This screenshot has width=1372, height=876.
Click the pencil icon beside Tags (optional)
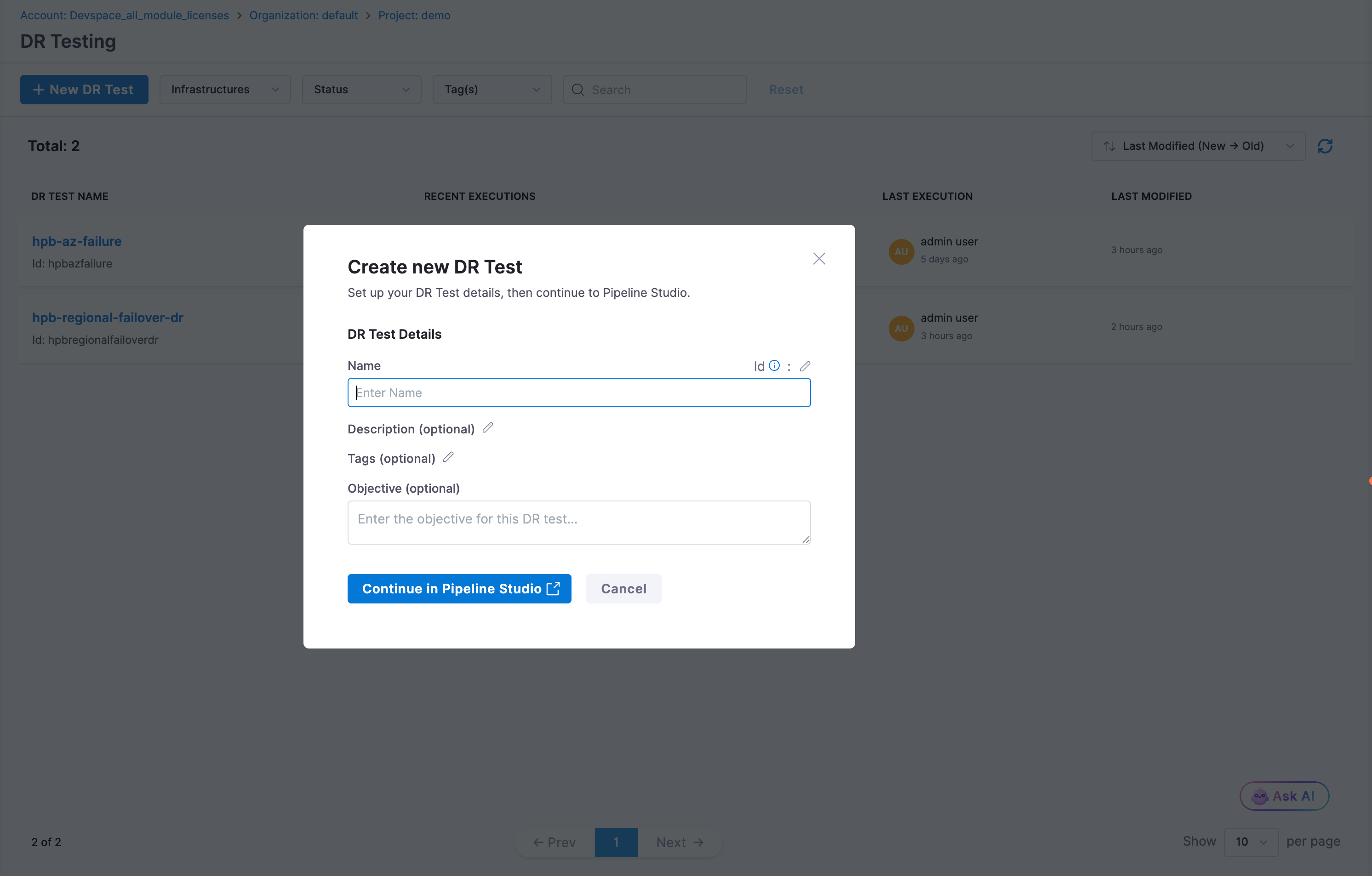448,457
